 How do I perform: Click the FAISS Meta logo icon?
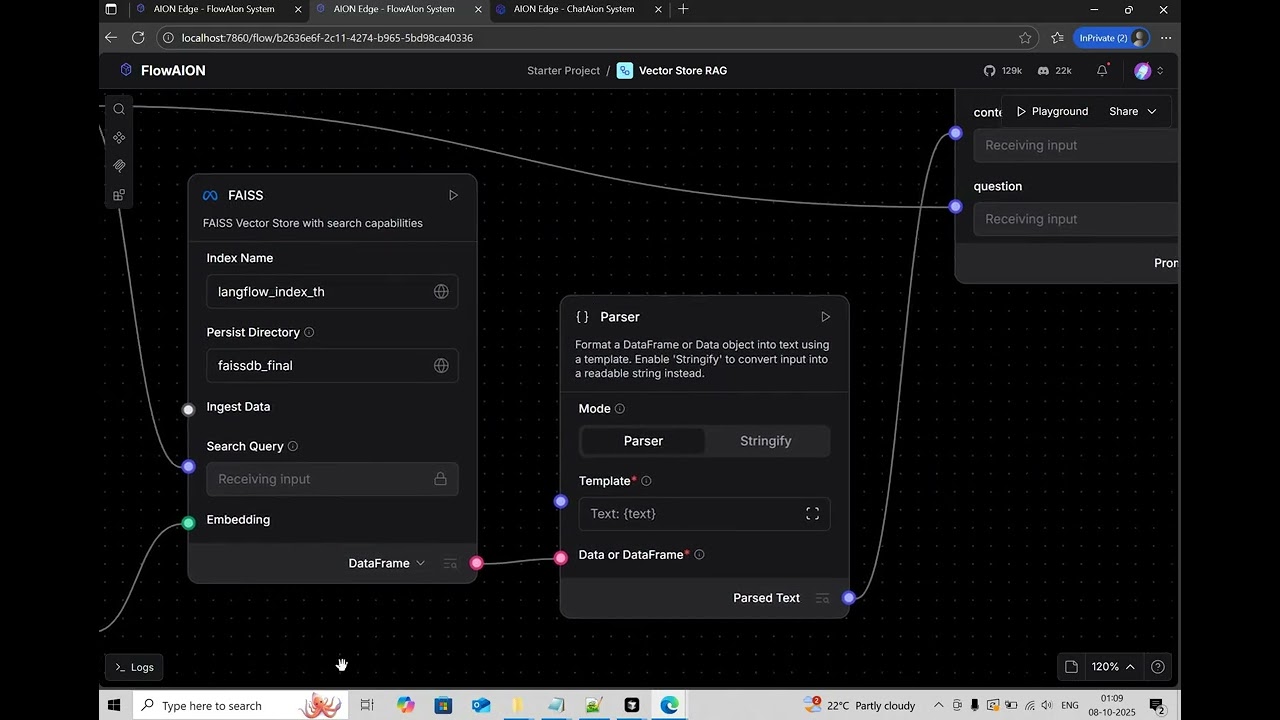(x=210, y=196)
